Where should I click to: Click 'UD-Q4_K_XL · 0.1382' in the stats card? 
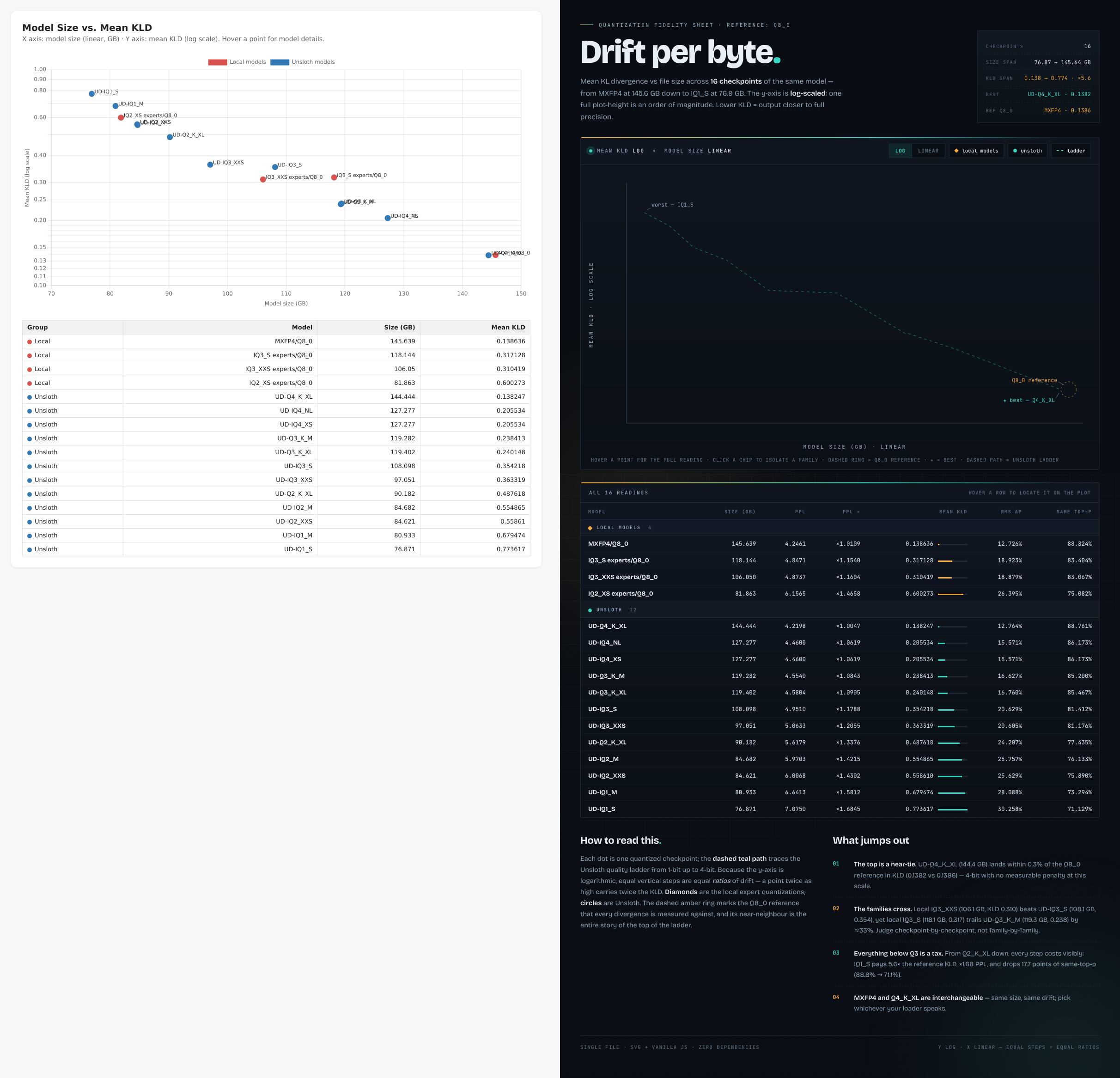(1059, 94)
